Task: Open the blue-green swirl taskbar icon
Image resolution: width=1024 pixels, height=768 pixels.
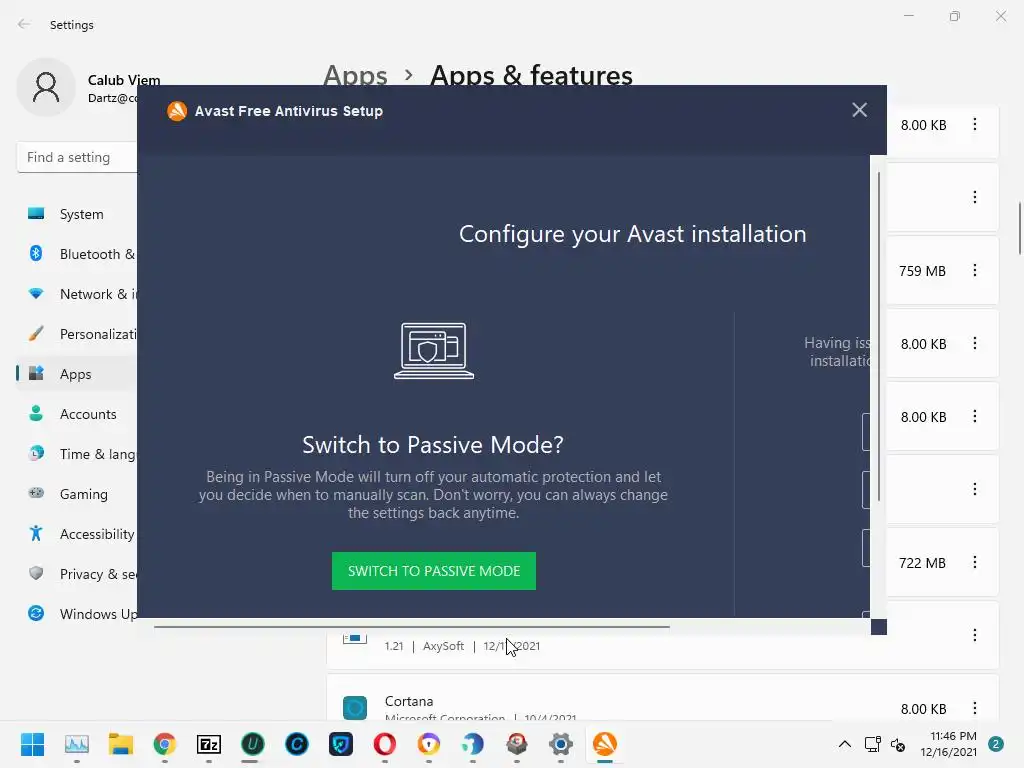Action: (x=473, y=744)
